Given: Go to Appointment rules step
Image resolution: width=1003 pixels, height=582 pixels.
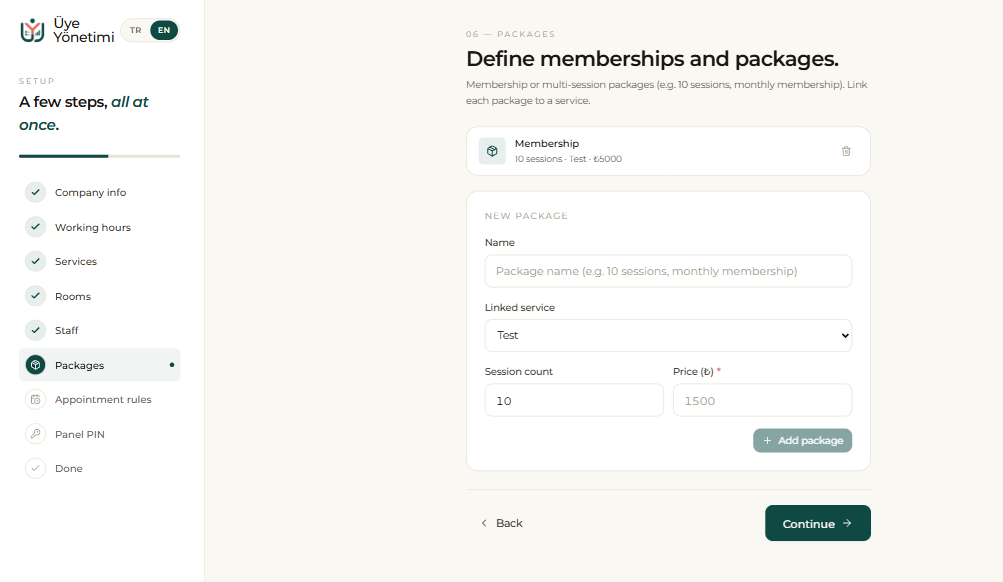Looking at the screenshot, I should click(99, 399).
